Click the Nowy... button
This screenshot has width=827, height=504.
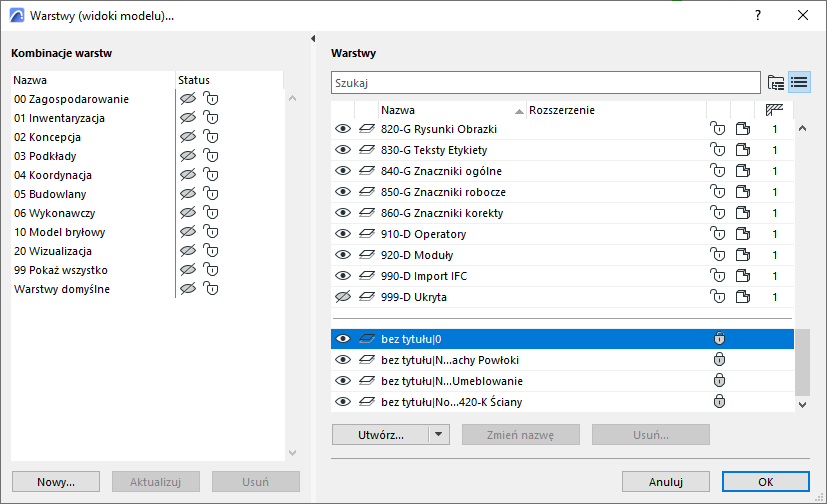tap(56, 482)
